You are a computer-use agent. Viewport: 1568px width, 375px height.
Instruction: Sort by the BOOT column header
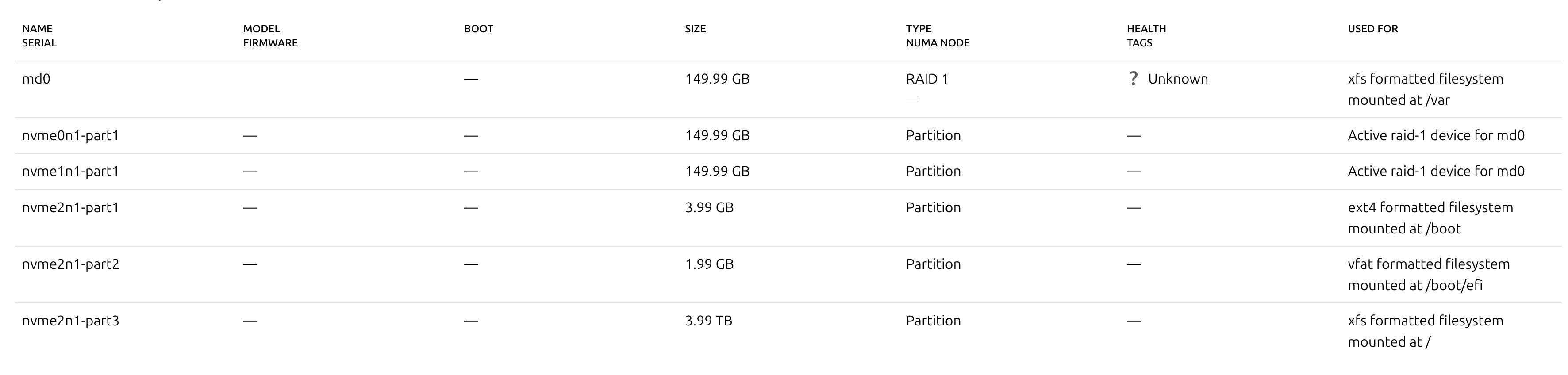pyautogui.click(x=478, y=29)
